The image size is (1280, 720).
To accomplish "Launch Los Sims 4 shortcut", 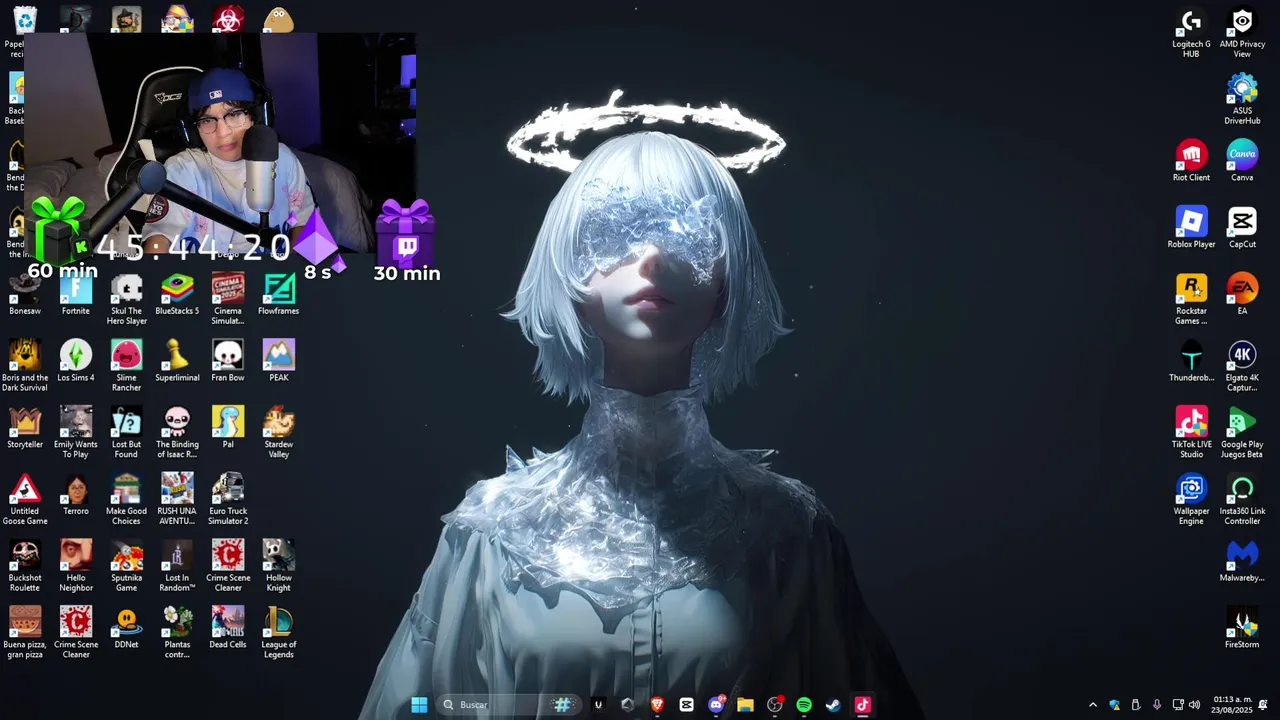I will click(75, 362).
